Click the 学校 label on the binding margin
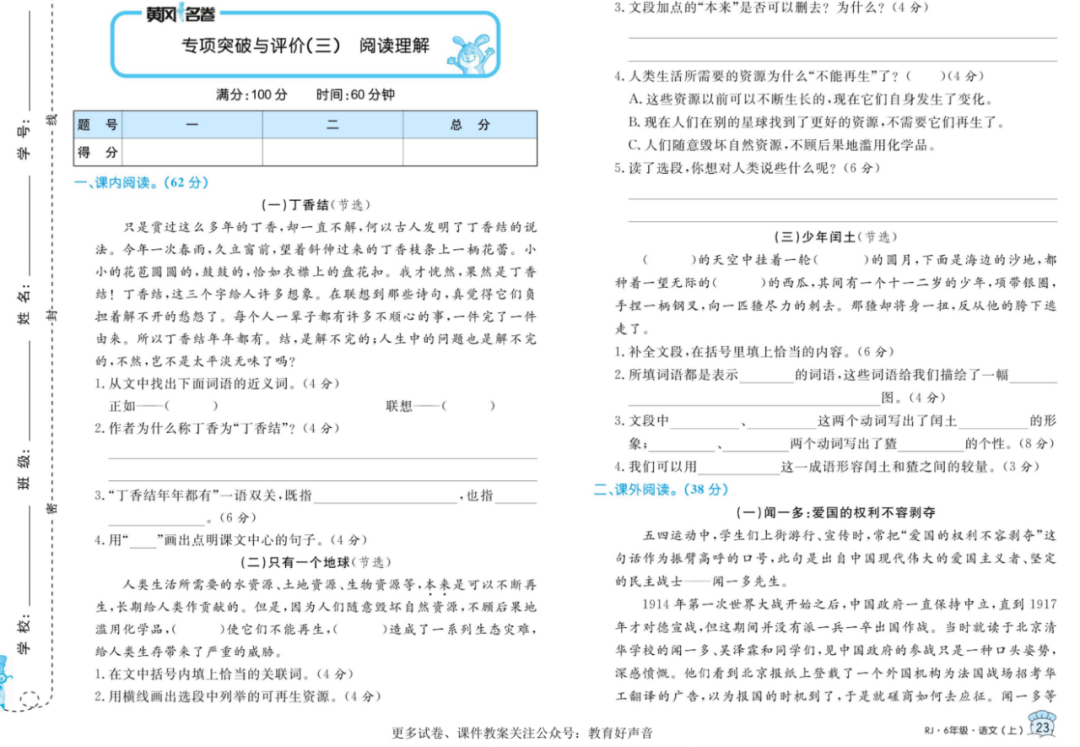 pyautogui.click(x=24, y=635)
